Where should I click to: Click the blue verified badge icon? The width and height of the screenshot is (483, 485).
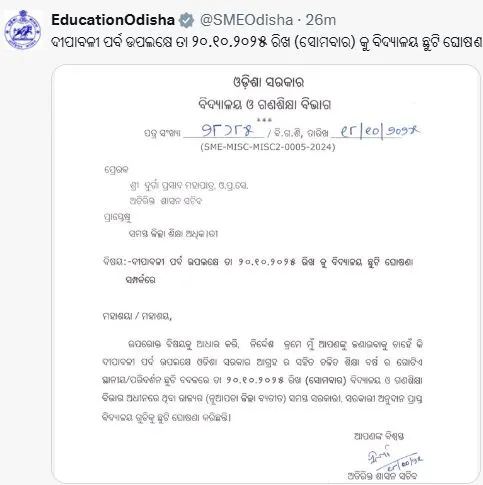187,20
